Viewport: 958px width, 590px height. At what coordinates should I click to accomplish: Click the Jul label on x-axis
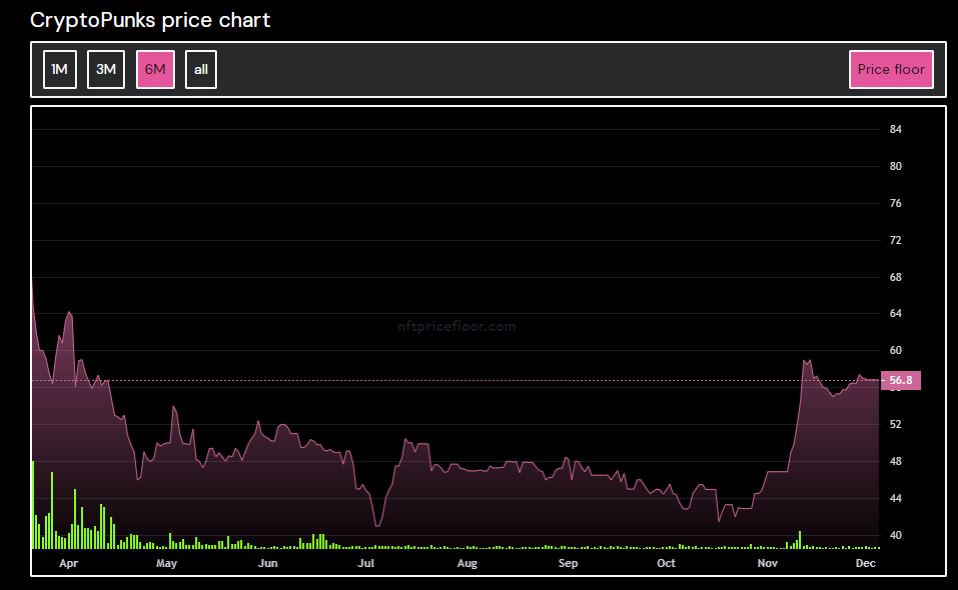tap(366, 563)
